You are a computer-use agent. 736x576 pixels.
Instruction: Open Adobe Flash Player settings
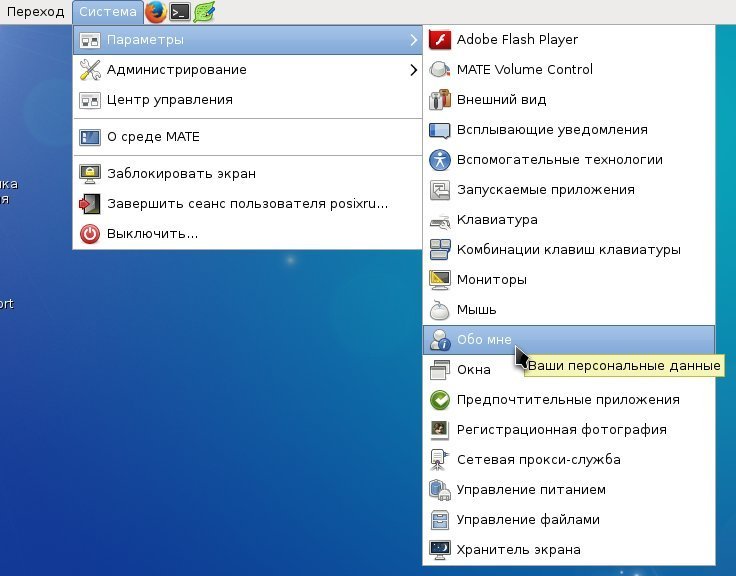(x=569, y=39)
